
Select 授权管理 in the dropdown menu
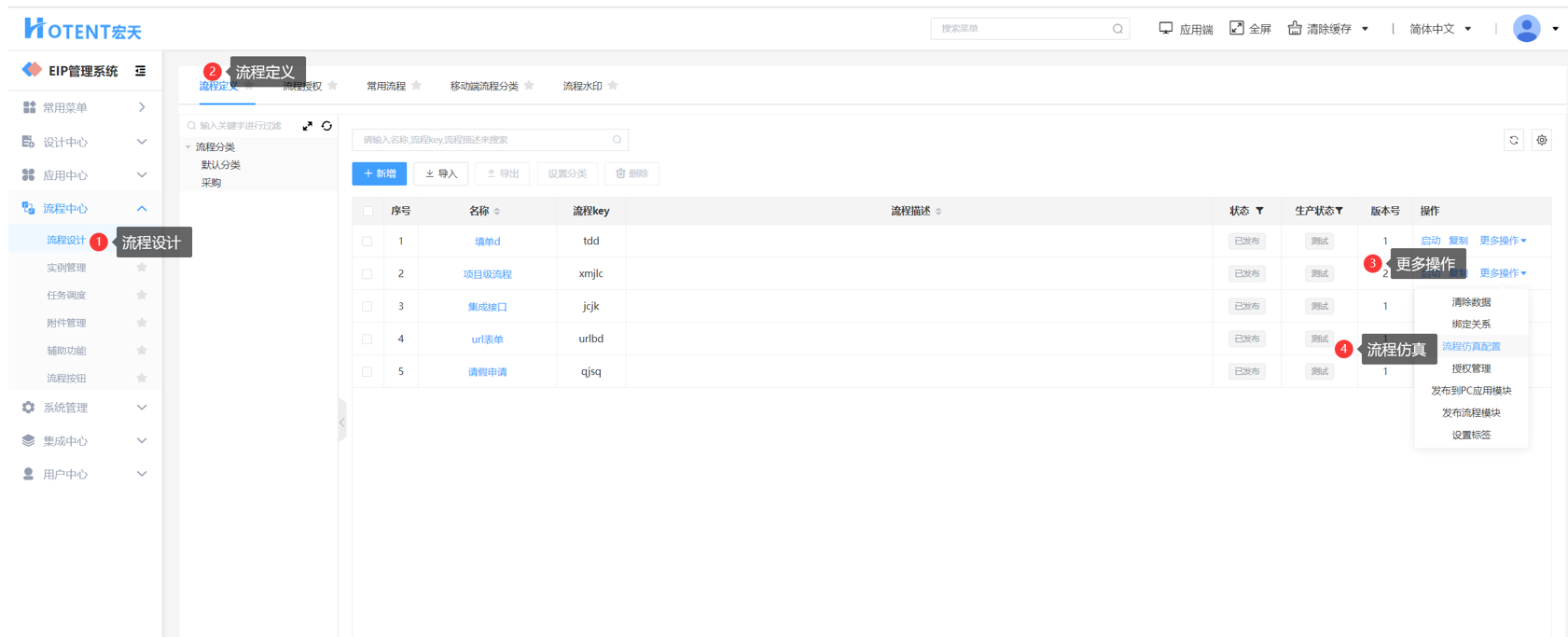(1471, 368)
